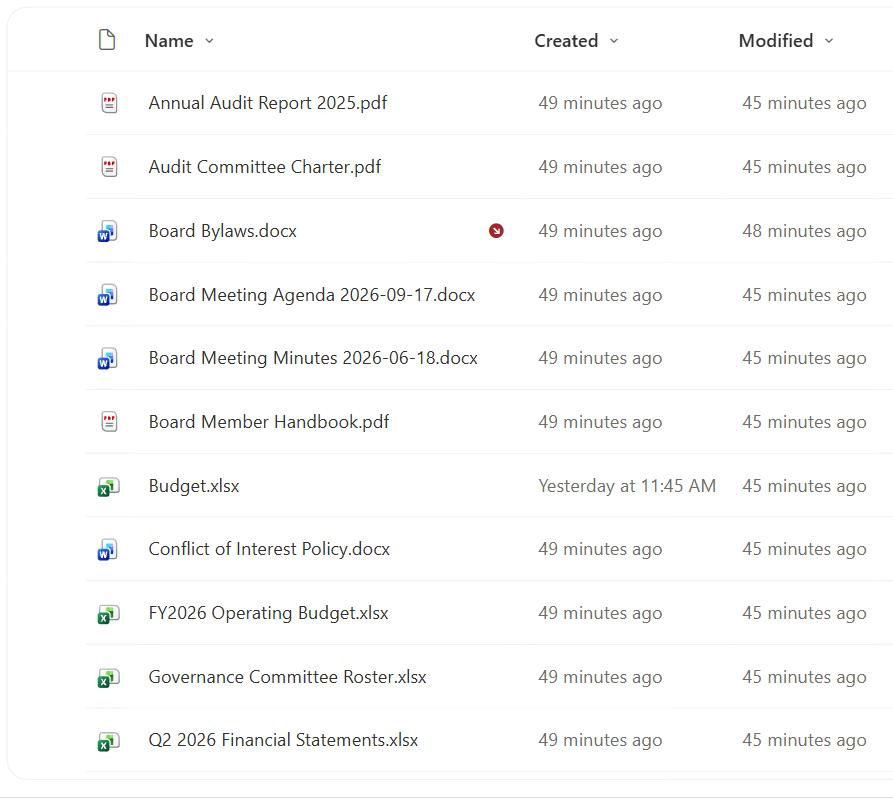Click Word icon for Board Meeting Agenda 2026-09-17
This screenshot has height=799, width=893.
click(107, 295)
